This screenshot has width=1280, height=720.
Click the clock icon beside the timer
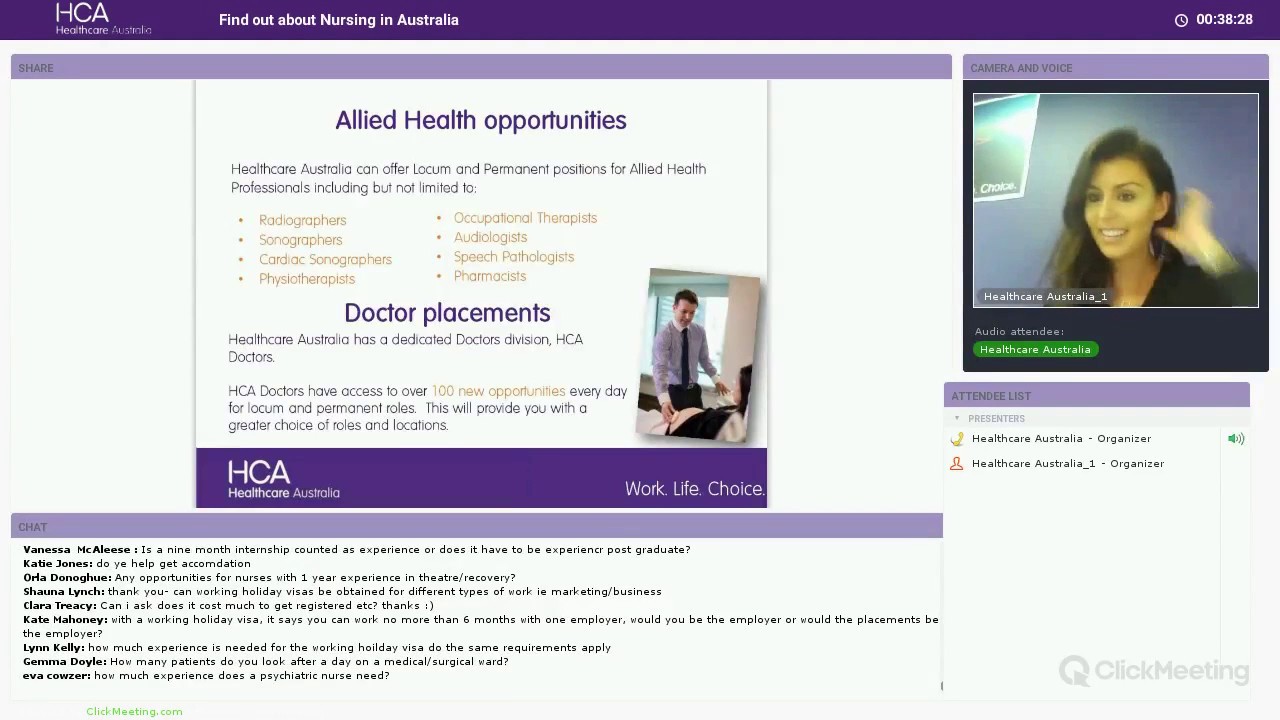click(1181, 20)
